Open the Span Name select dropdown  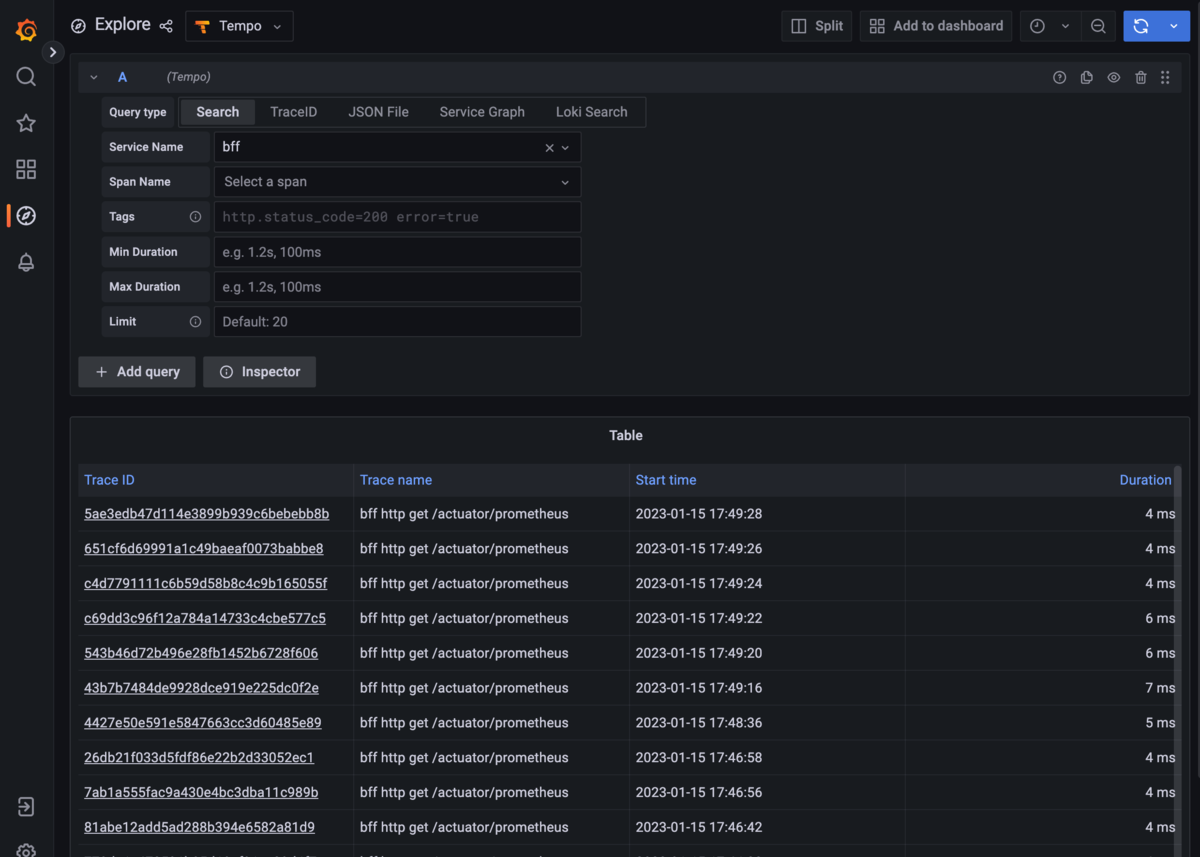click(397, 182)
